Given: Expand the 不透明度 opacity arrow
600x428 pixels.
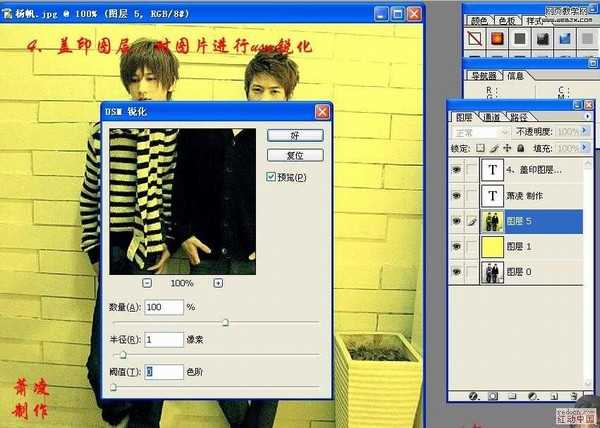Looking at the screenshot, I should [x=587, y=132].
